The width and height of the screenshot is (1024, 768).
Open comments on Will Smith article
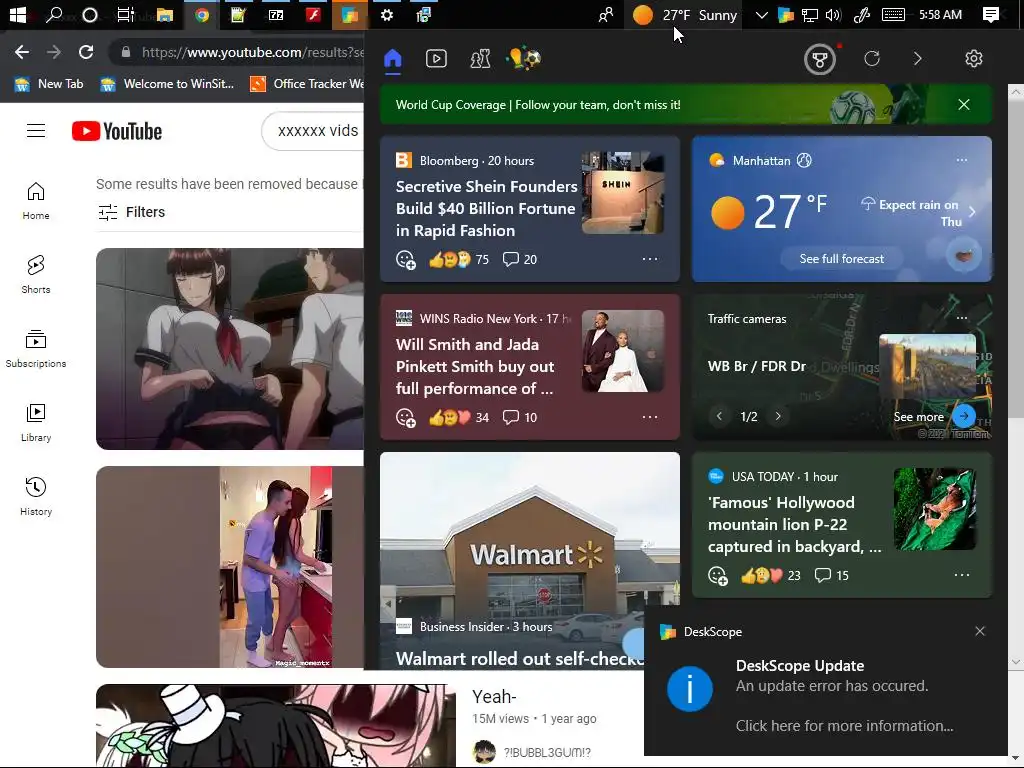[520, 417]
